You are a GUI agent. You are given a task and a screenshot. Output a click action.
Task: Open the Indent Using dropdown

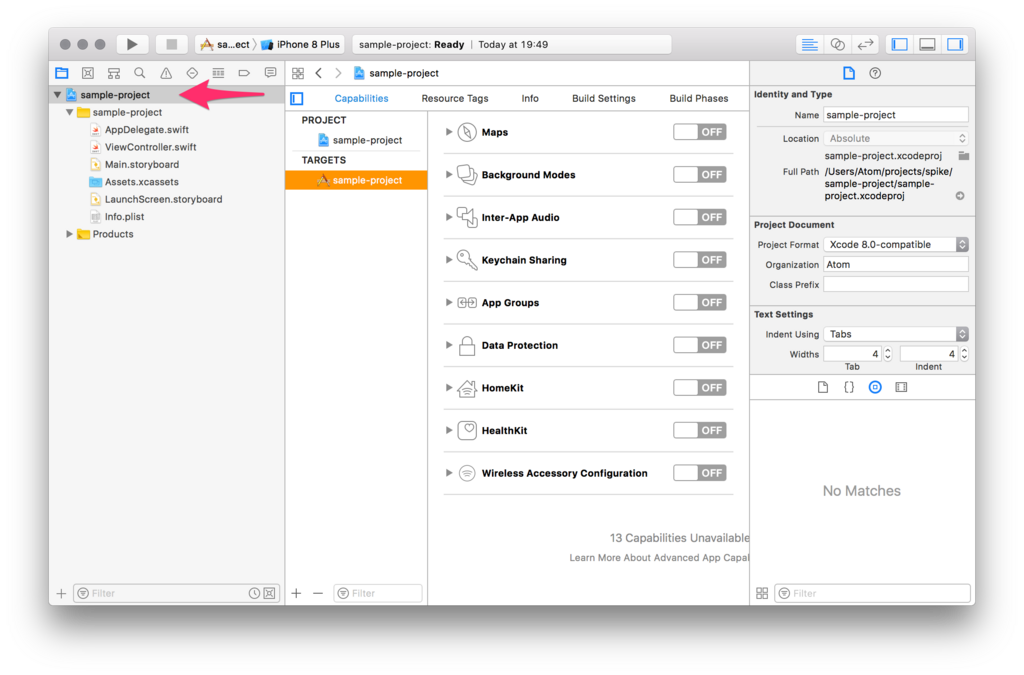click(896, 334)
